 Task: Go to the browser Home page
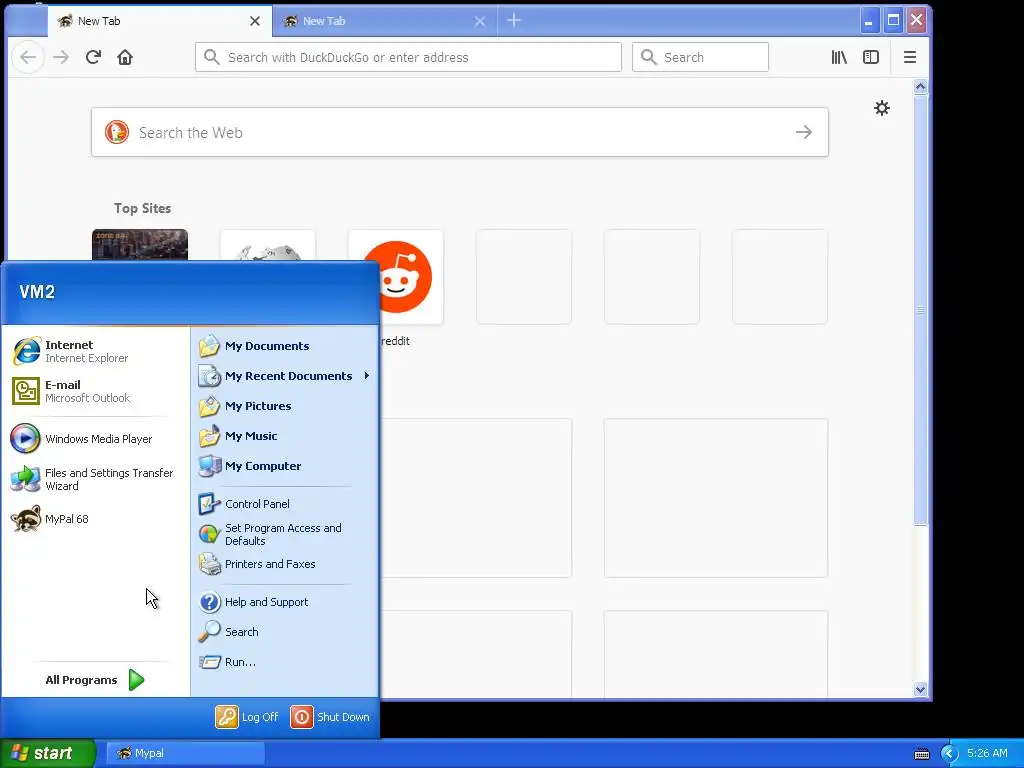(125, 57)
